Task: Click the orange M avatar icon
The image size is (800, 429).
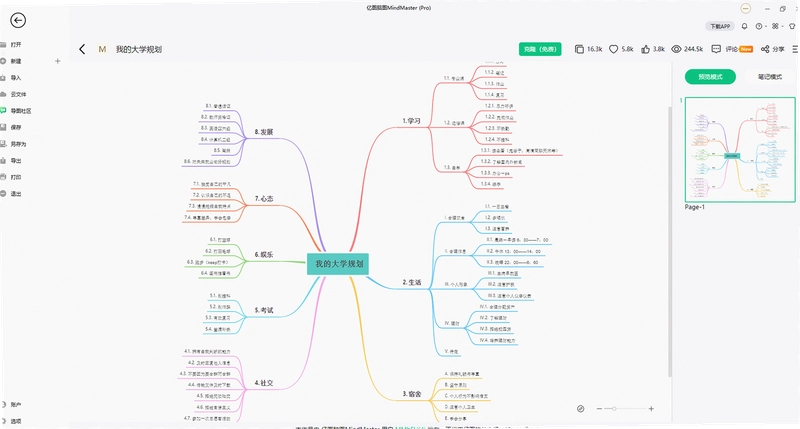Action: (x=102, y=49)
